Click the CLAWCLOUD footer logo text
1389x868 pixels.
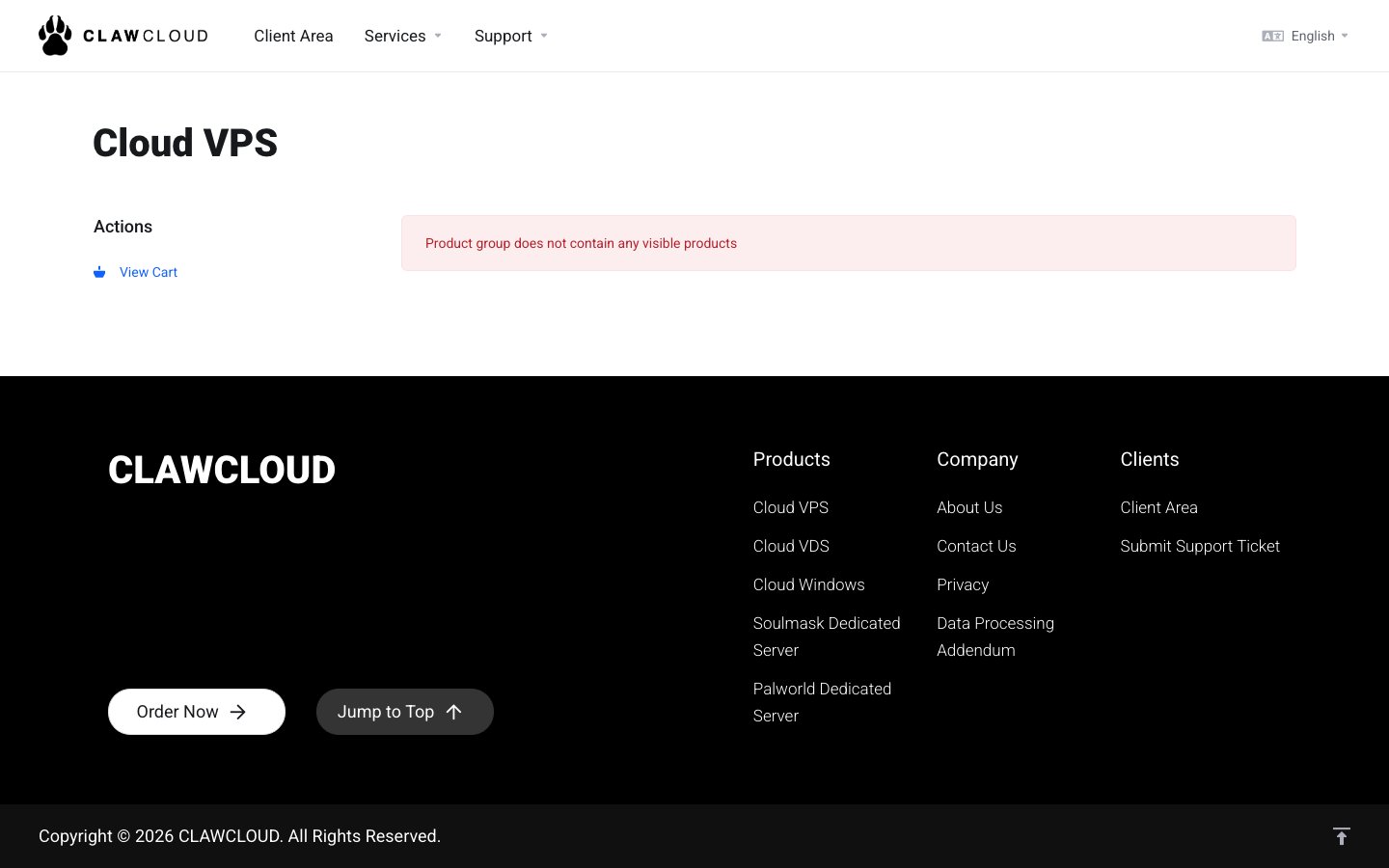coord(222,470)
